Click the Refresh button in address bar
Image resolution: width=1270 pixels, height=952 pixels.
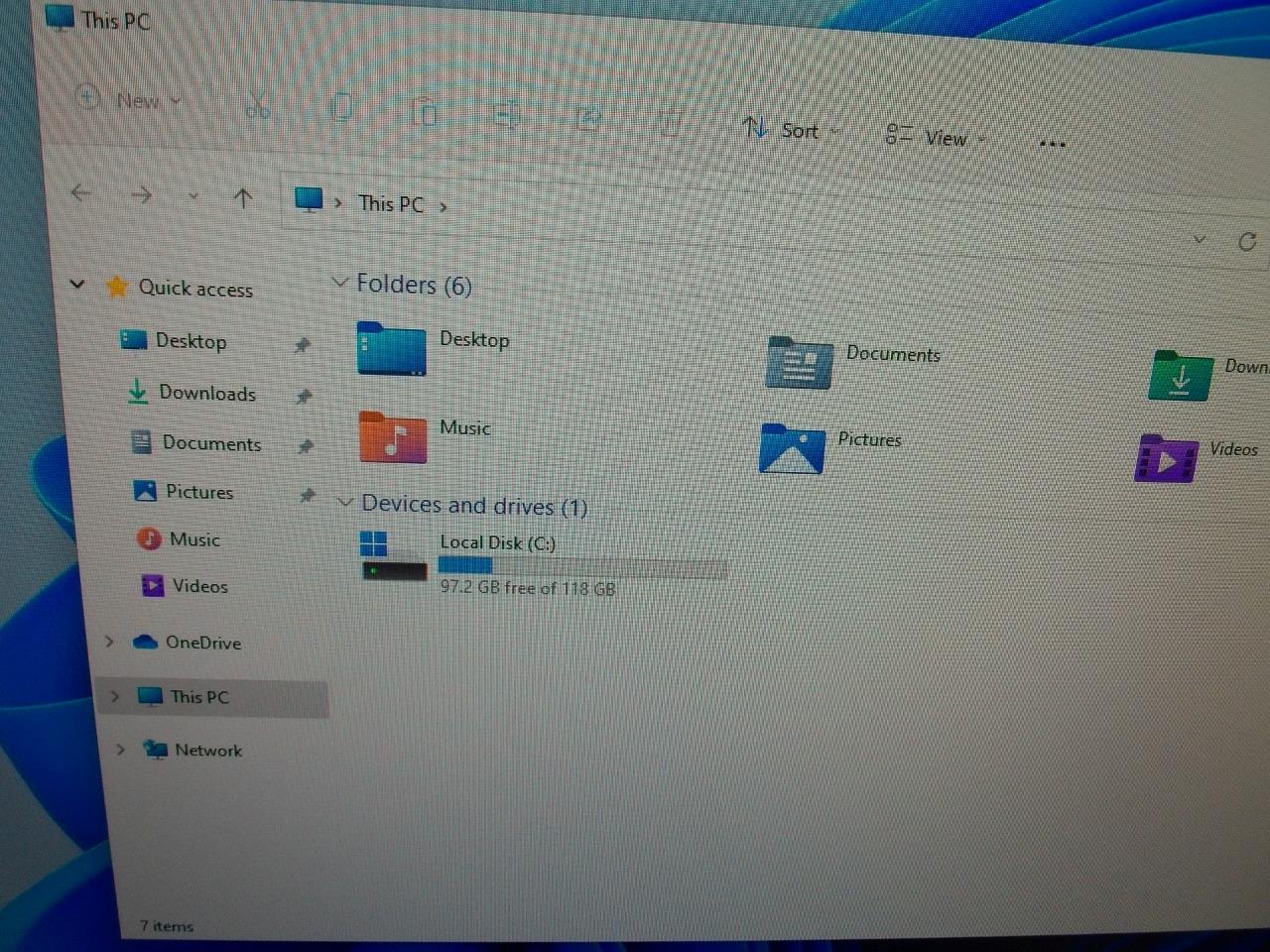[x=1247, y=242]
